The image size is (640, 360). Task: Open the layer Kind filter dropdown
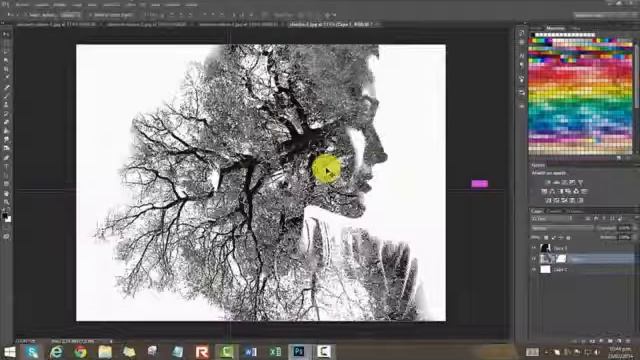[551, 219]
